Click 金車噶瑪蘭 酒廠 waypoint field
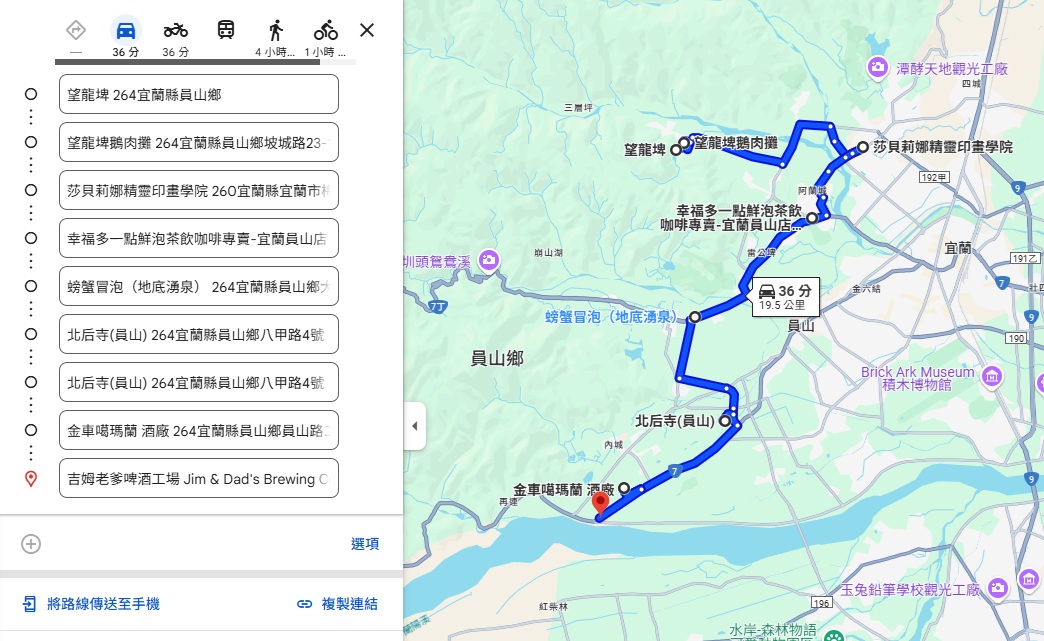The image size is (1044, 641). [x=198, y=431]
